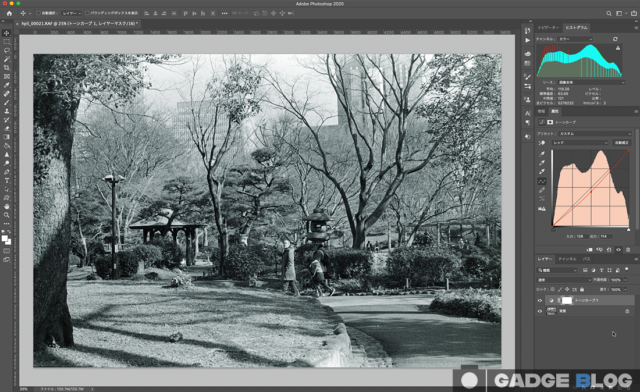The image size is (640, 392).
Task: Delete the adjustment via trash icon in Properties
Action: point(628,249)
